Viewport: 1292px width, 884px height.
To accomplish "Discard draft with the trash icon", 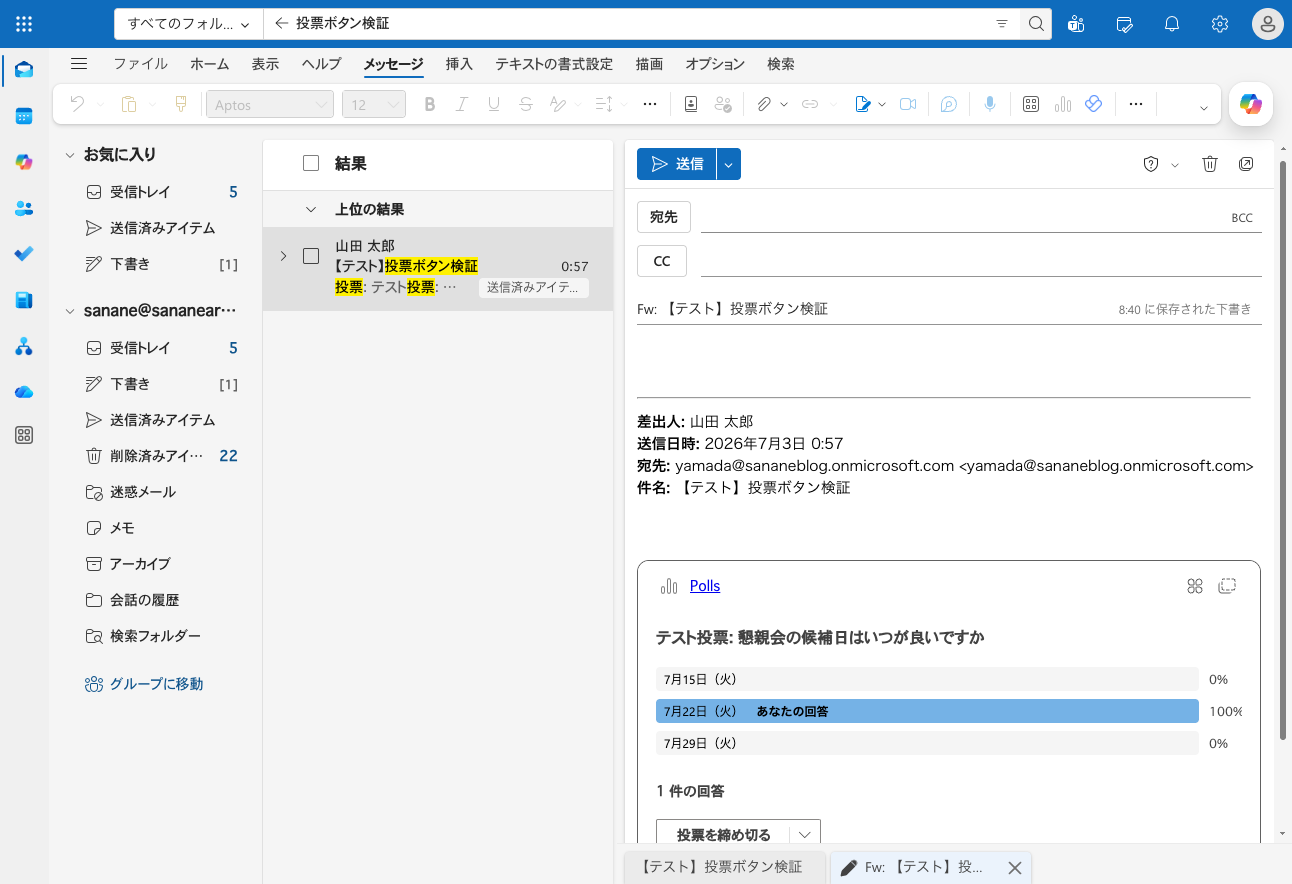I will pos(1210,164).
